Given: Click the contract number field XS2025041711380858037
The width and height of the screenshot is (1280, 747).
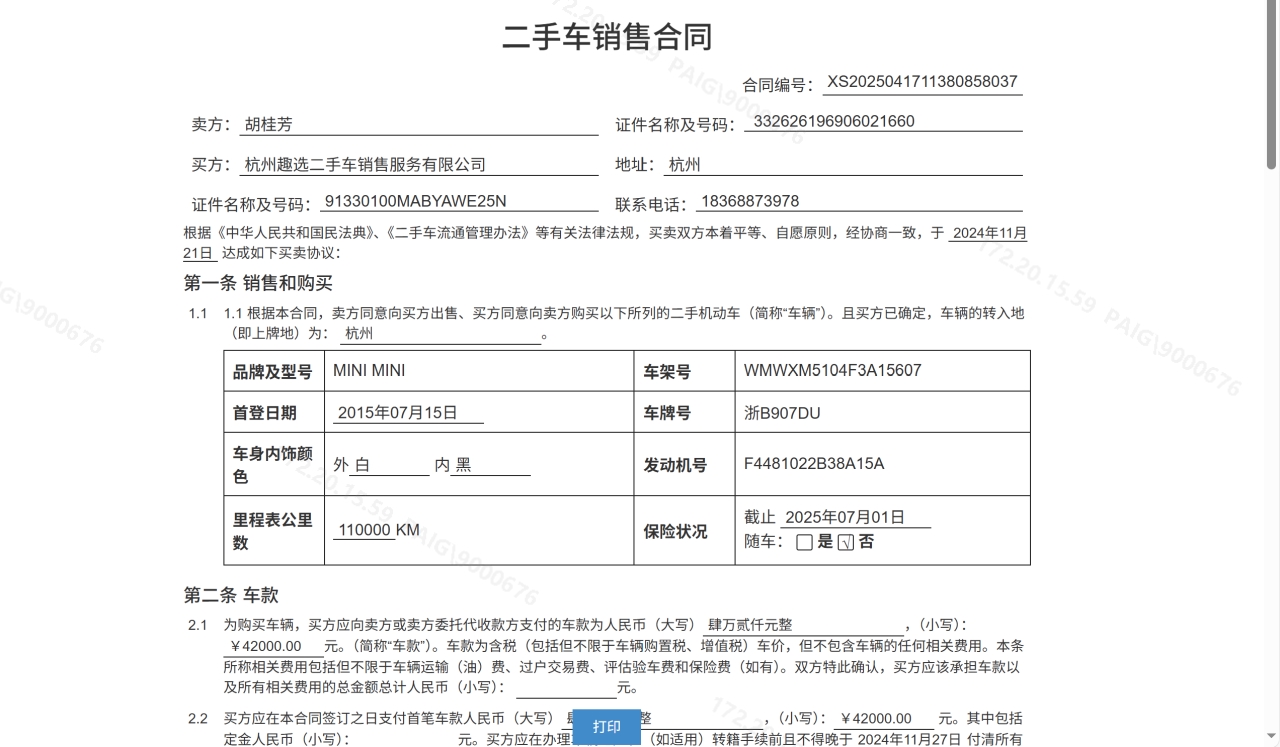Looking at the screenshot, I should point(922,83).
